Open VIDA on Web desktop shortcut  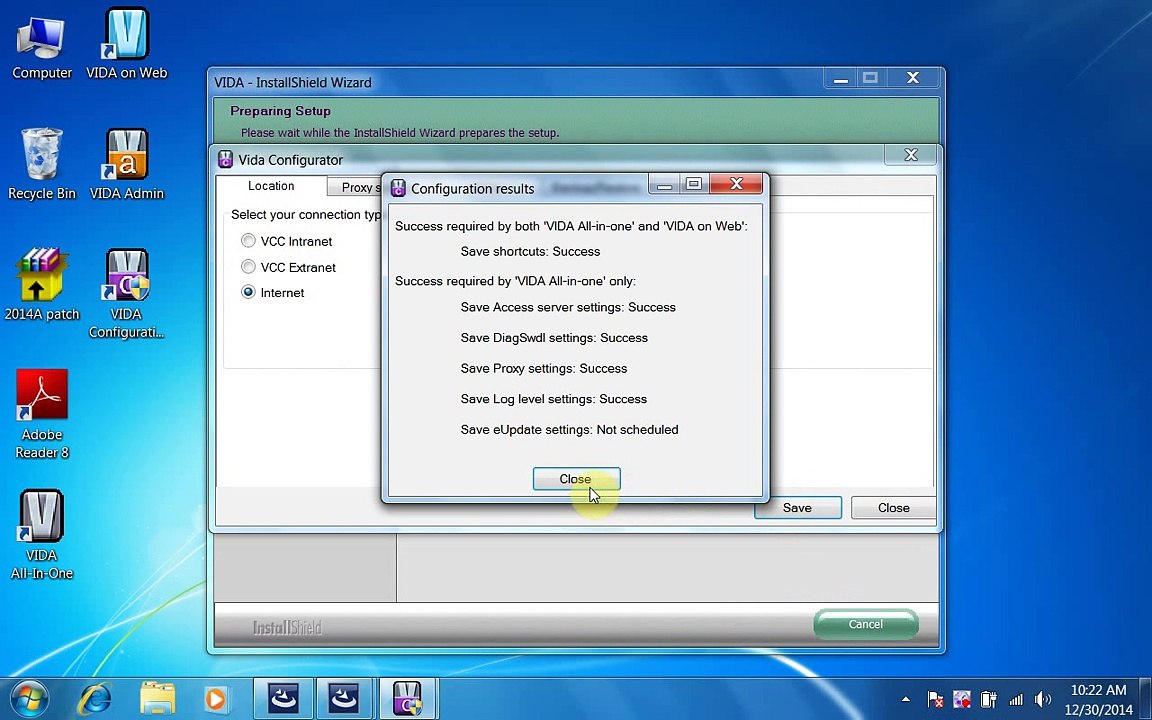pyautogui.click(x=126, y=44)
